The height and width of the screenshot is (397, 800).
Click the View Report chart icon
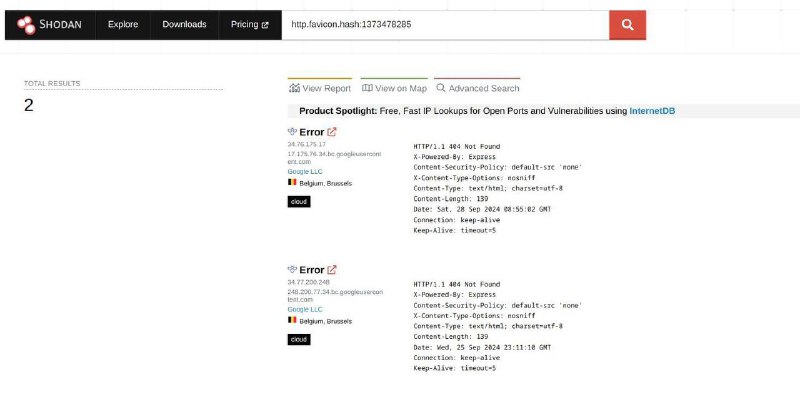[x=294, y=88]
